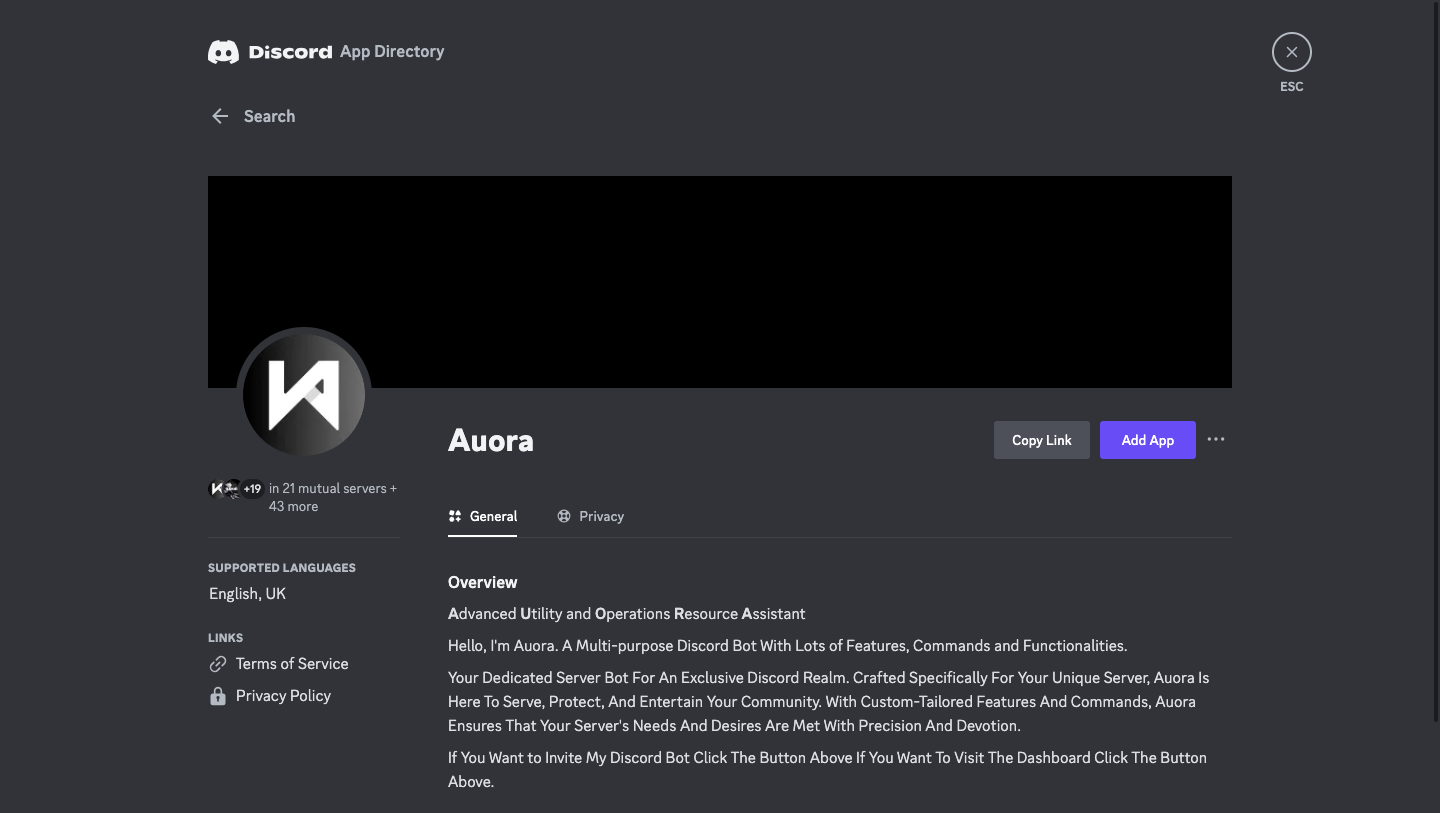The width and height of the screenshot is (1440, 813).
Task: Click Auora's circular bot avatar
Action: [304, 392]
